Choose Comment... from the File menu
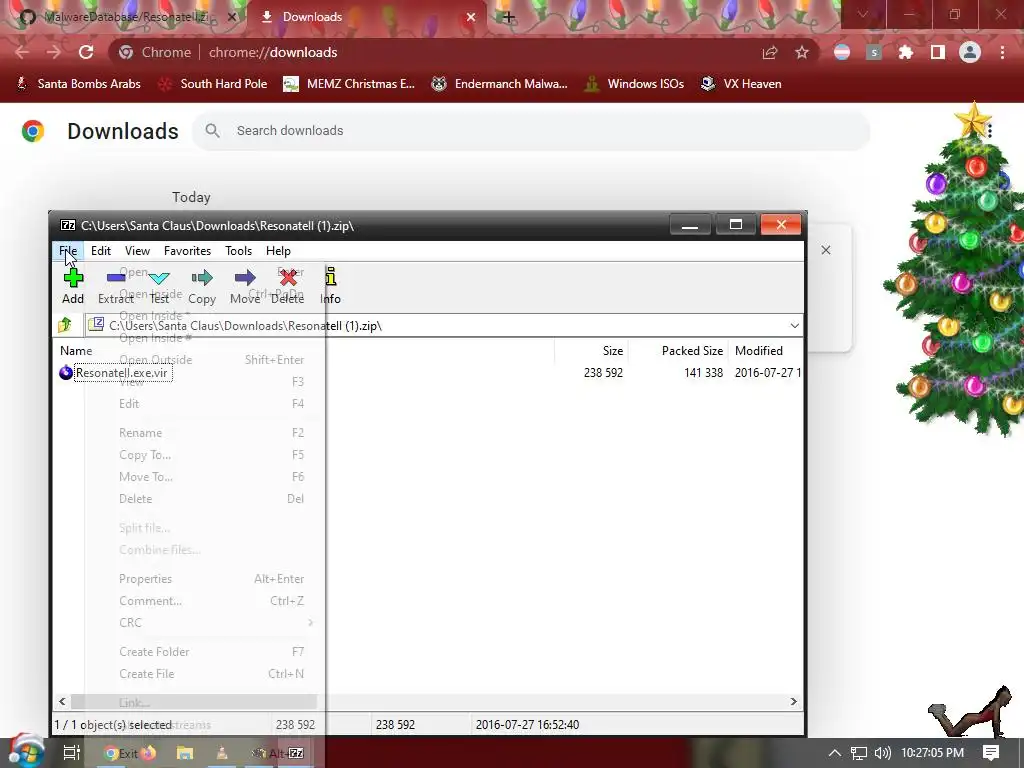The width and height of the screenshot is (1024, 768). 205,601
